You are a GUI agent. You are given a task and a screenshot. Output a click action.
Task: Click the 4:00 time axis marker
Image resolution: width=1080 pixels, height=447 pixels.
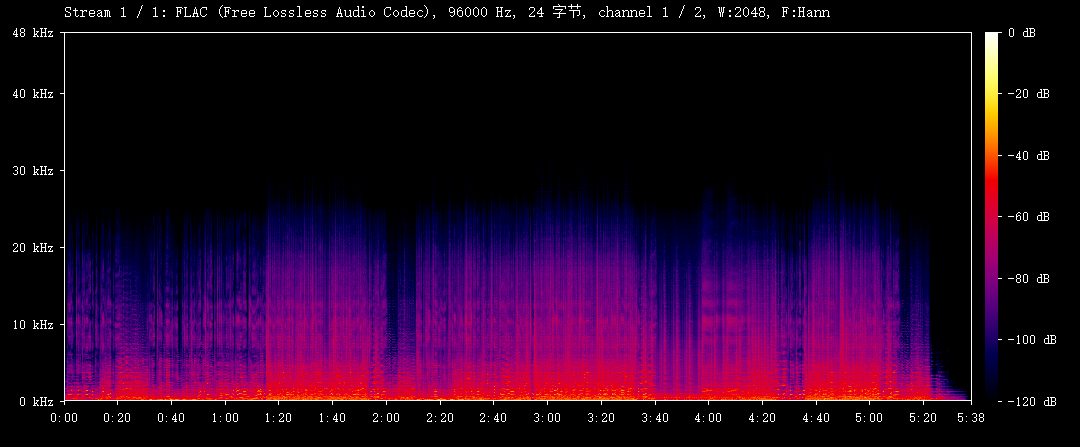coord(708,417)
